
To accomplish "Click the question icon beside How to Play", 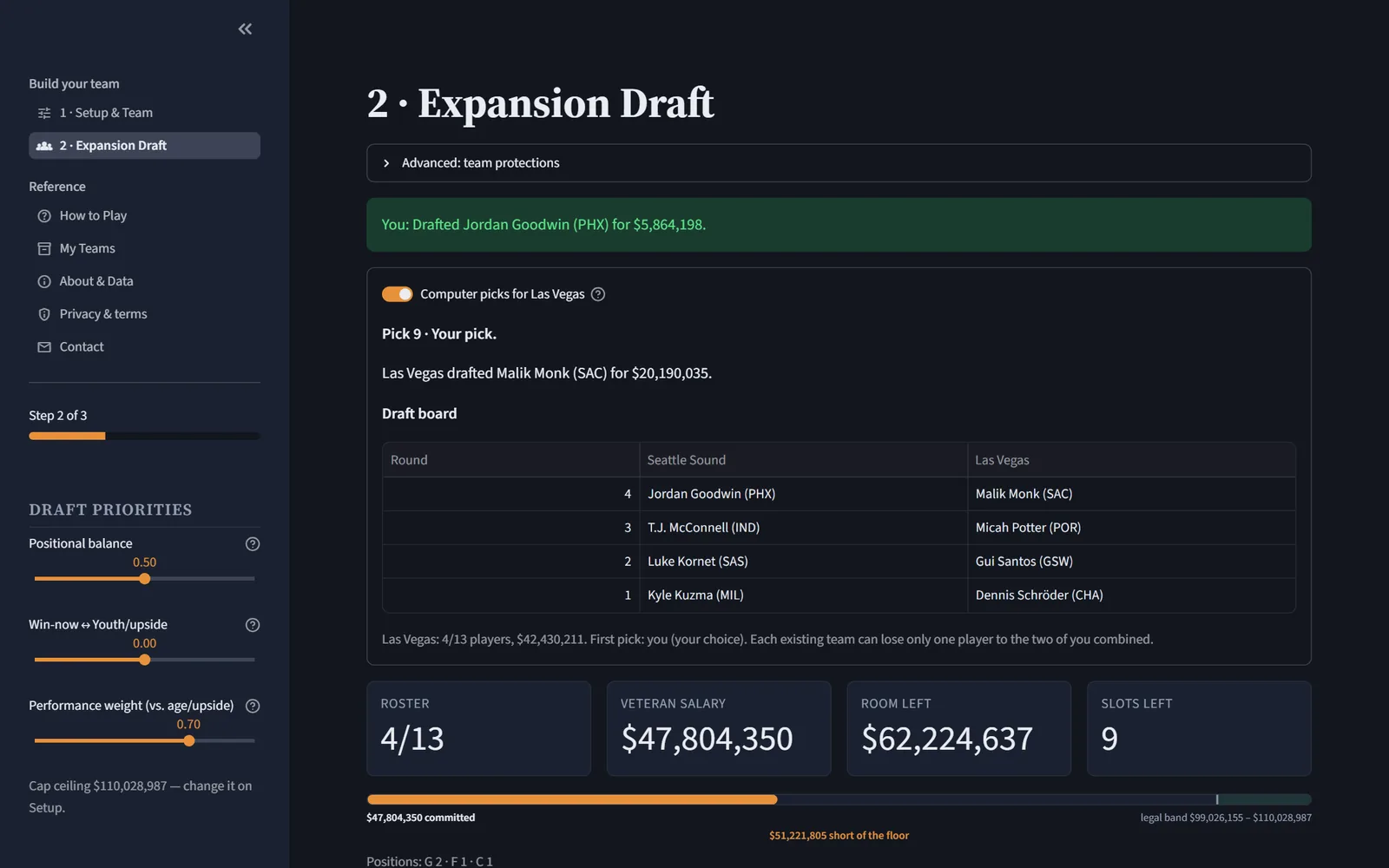I will pyautogui.click(x=44, y=215).
